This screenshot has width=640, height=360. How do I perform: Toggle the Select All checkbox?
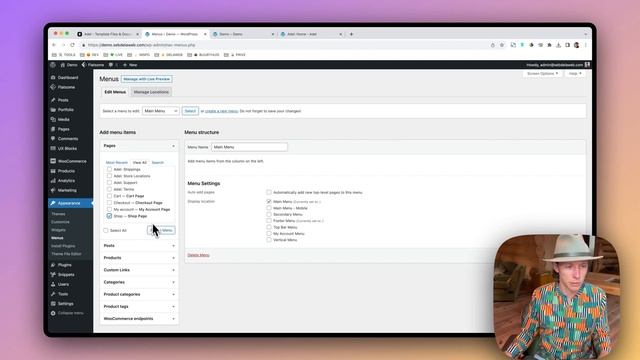click(x=106, y=231)
